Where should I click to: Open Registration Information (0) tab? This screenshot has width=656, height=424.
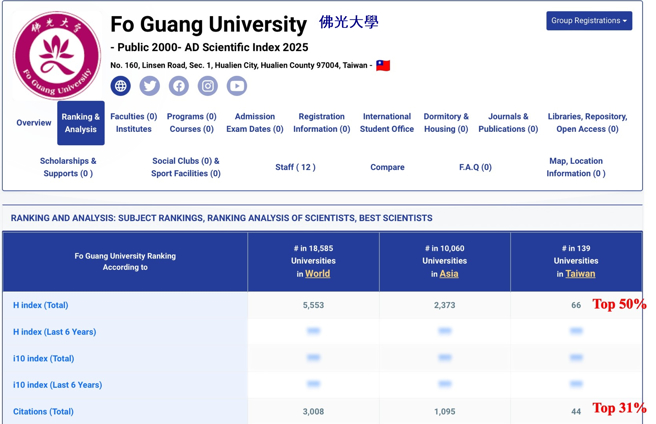[x=322, y=123]
